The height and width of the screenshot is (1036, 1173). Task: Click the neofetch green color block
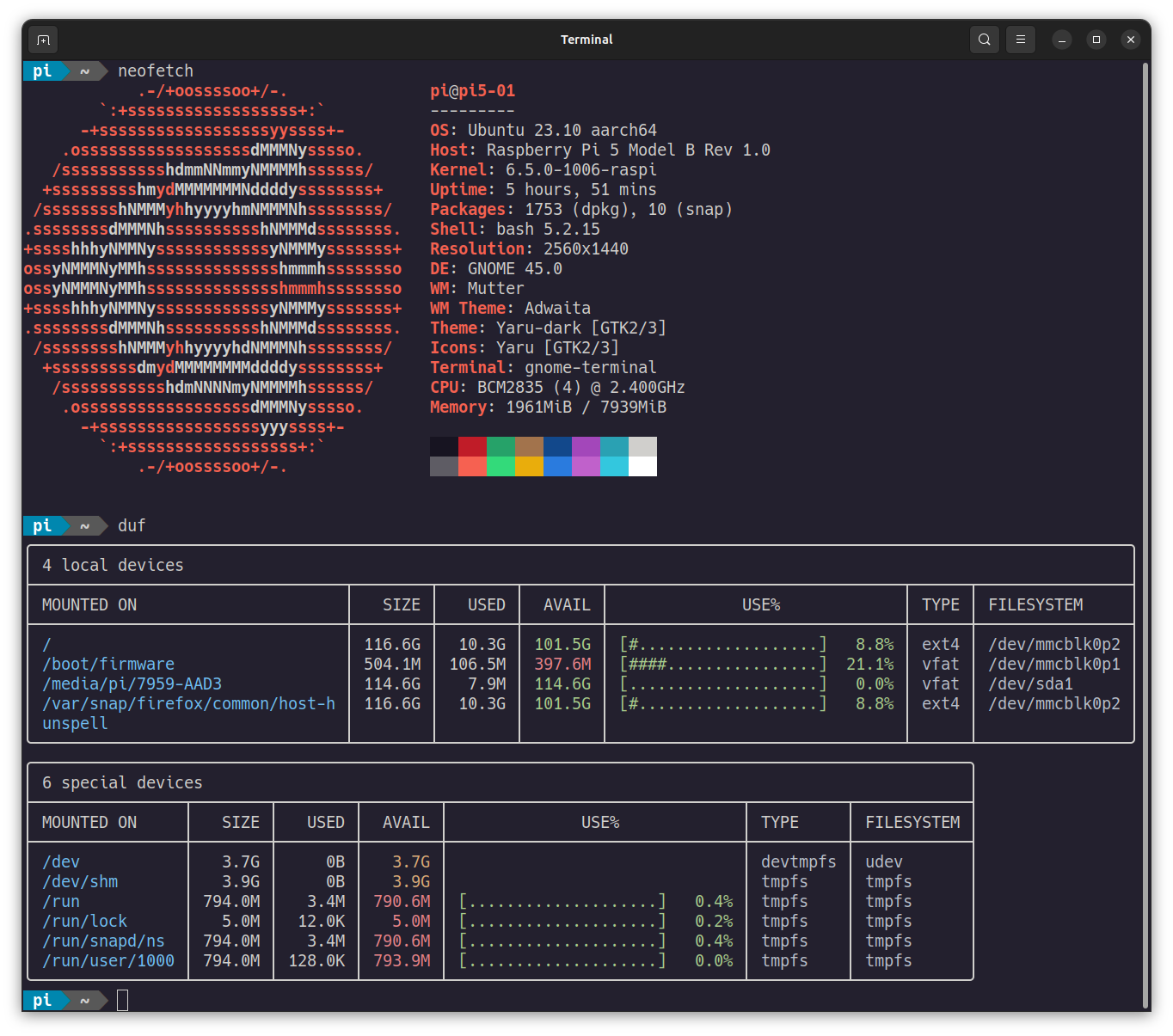point(501,446)
